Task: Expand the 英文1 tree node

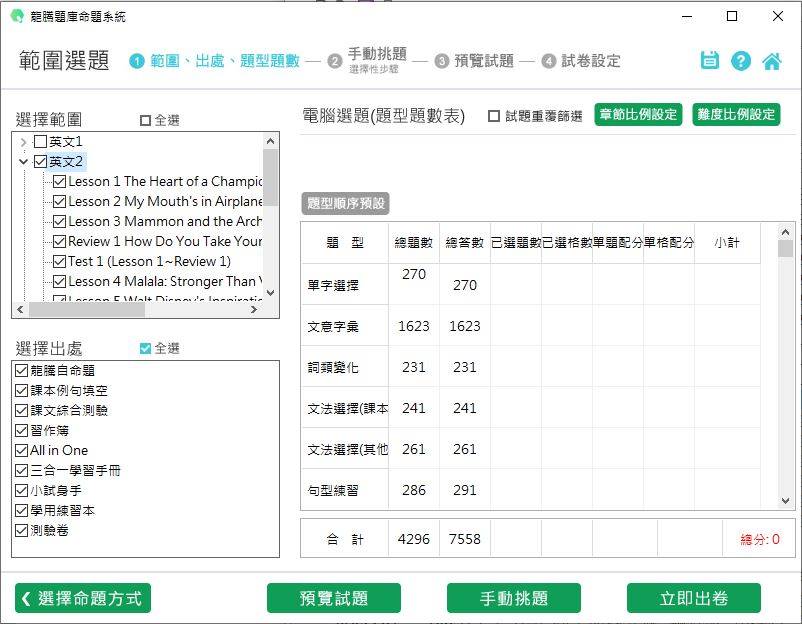Action: (x=23, y=142)
